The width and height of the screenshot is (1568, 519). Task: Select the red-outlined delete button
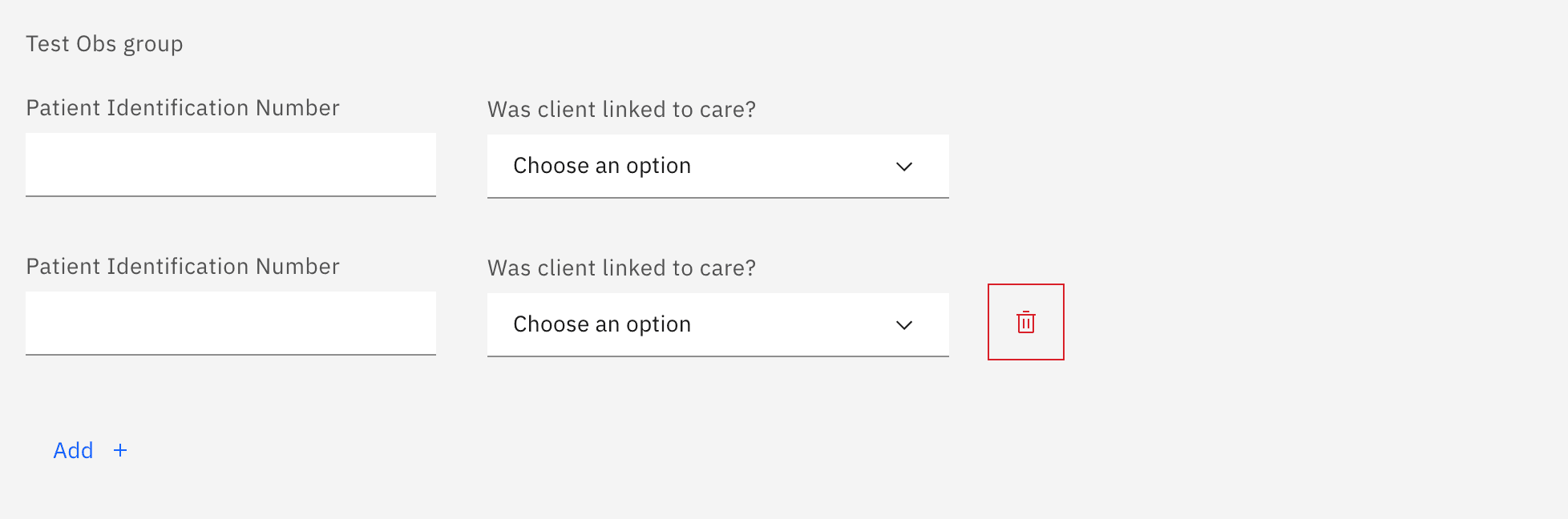coord(1026,322)
